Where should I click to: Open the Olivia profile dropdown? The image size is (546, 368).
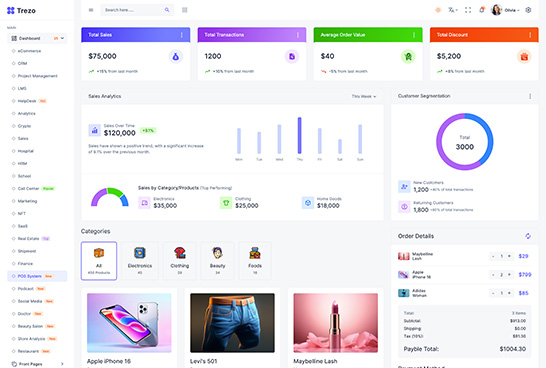[x=505, y=10]
